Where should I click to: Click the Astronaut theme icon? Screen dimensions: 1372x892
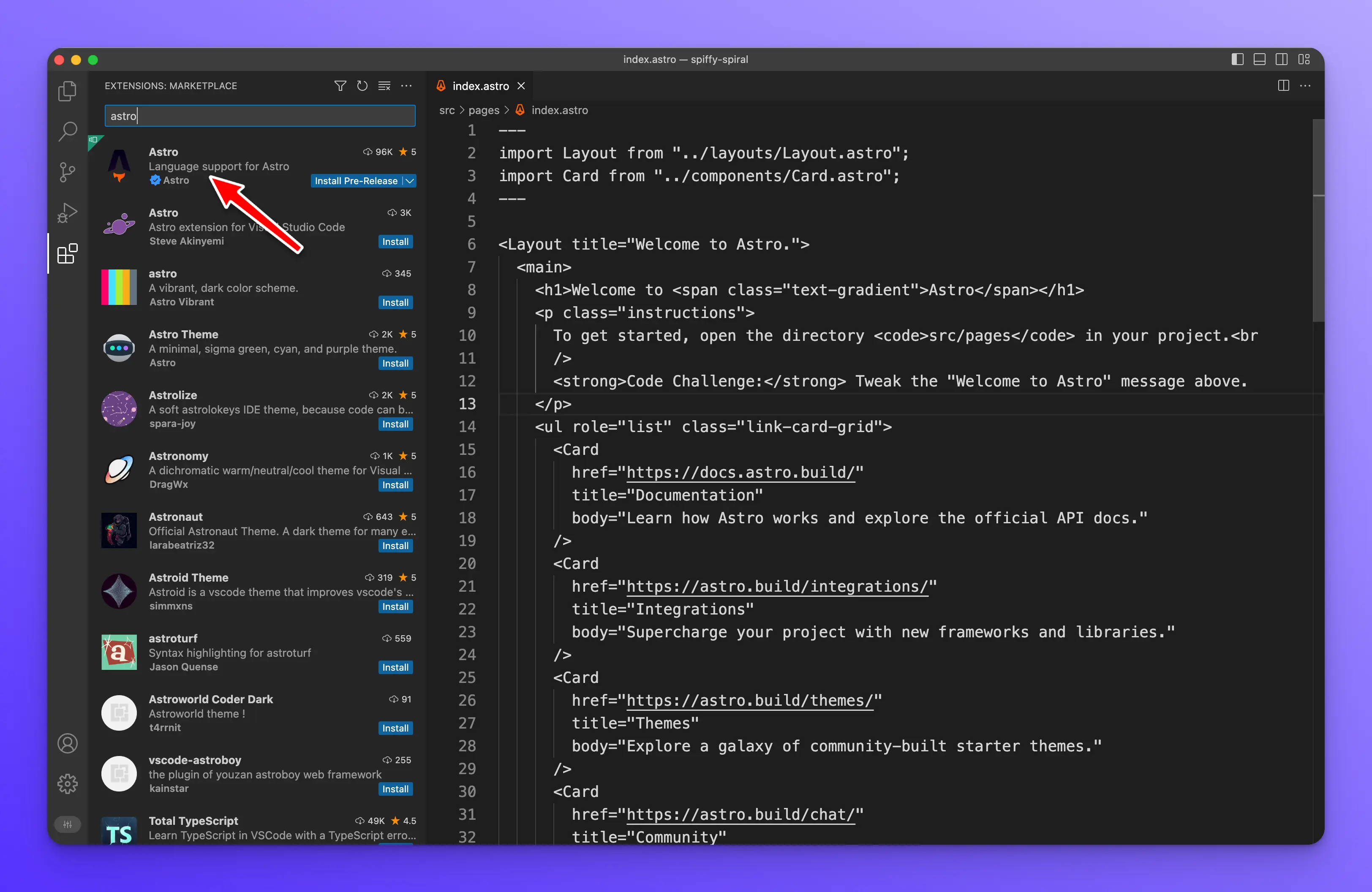click(119, 530)
